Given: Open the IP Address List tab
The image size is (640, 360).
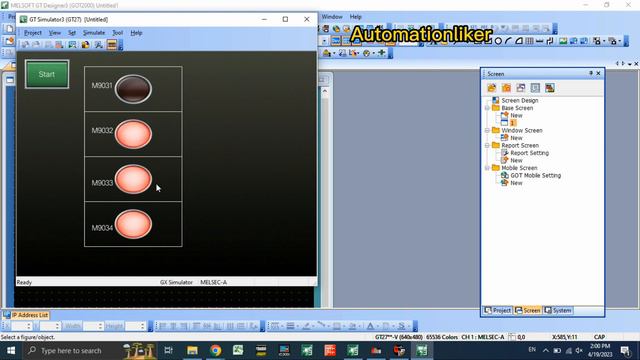Looking at the screenshot, I should click(26, 315).
